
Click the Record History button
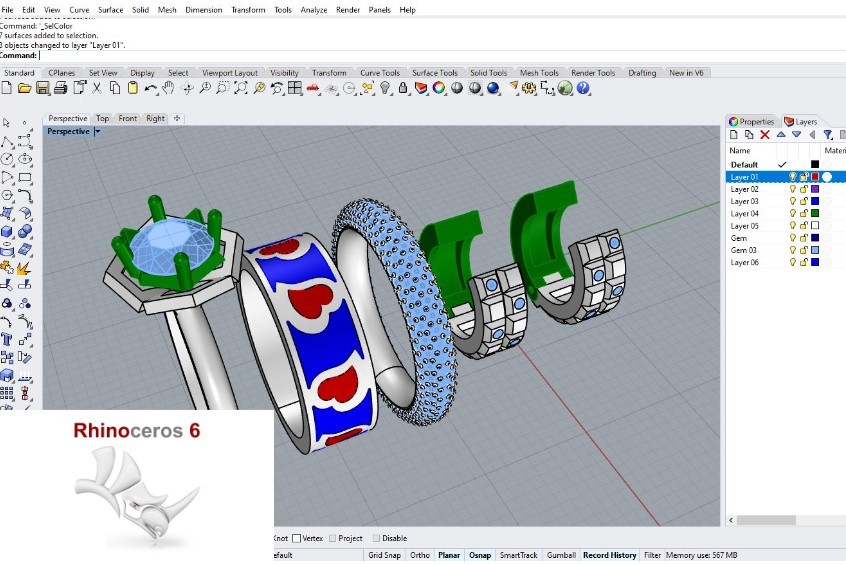[609, 555]
